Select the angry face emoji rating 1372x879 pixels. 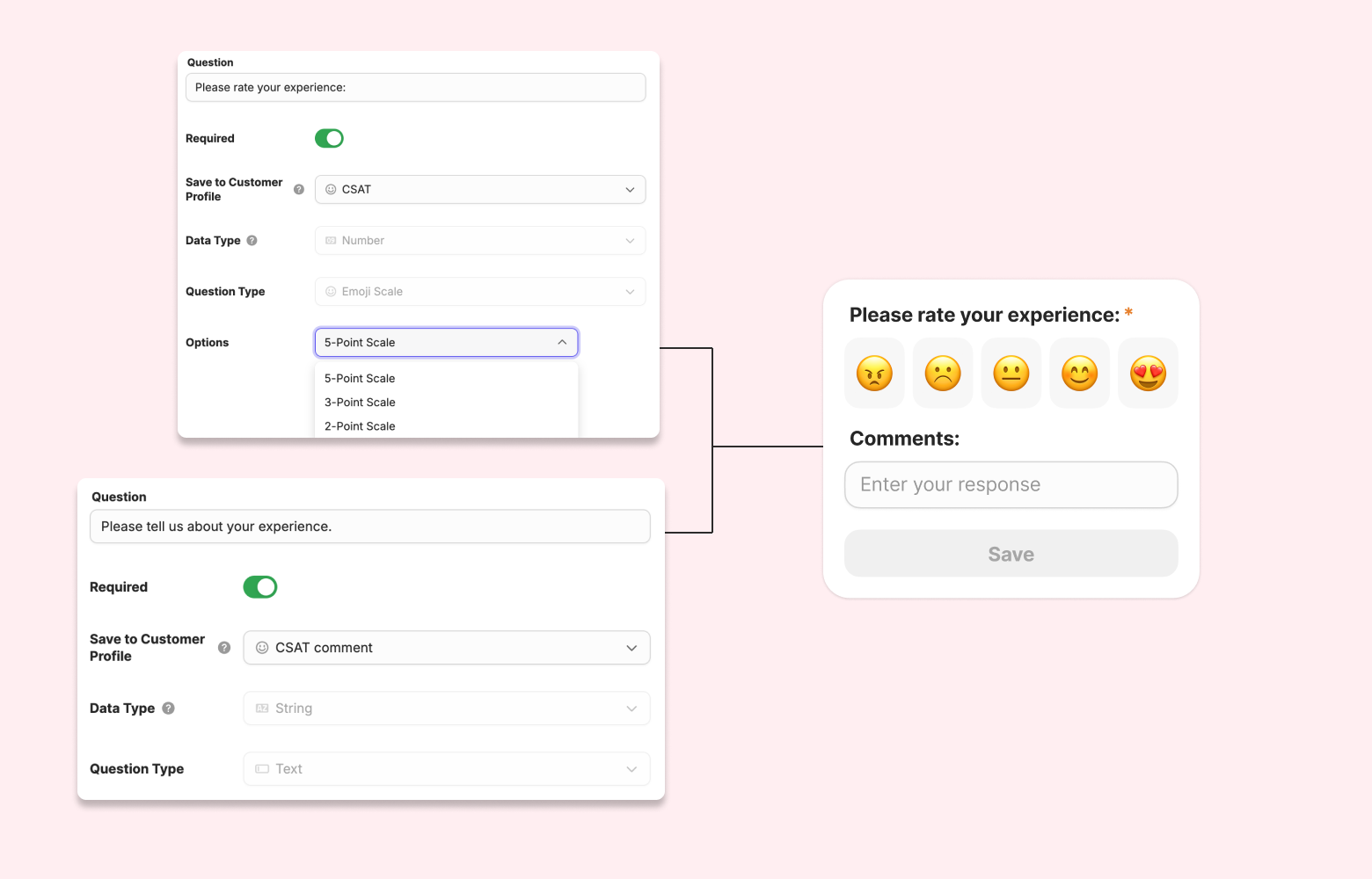[x=874, y=374]
